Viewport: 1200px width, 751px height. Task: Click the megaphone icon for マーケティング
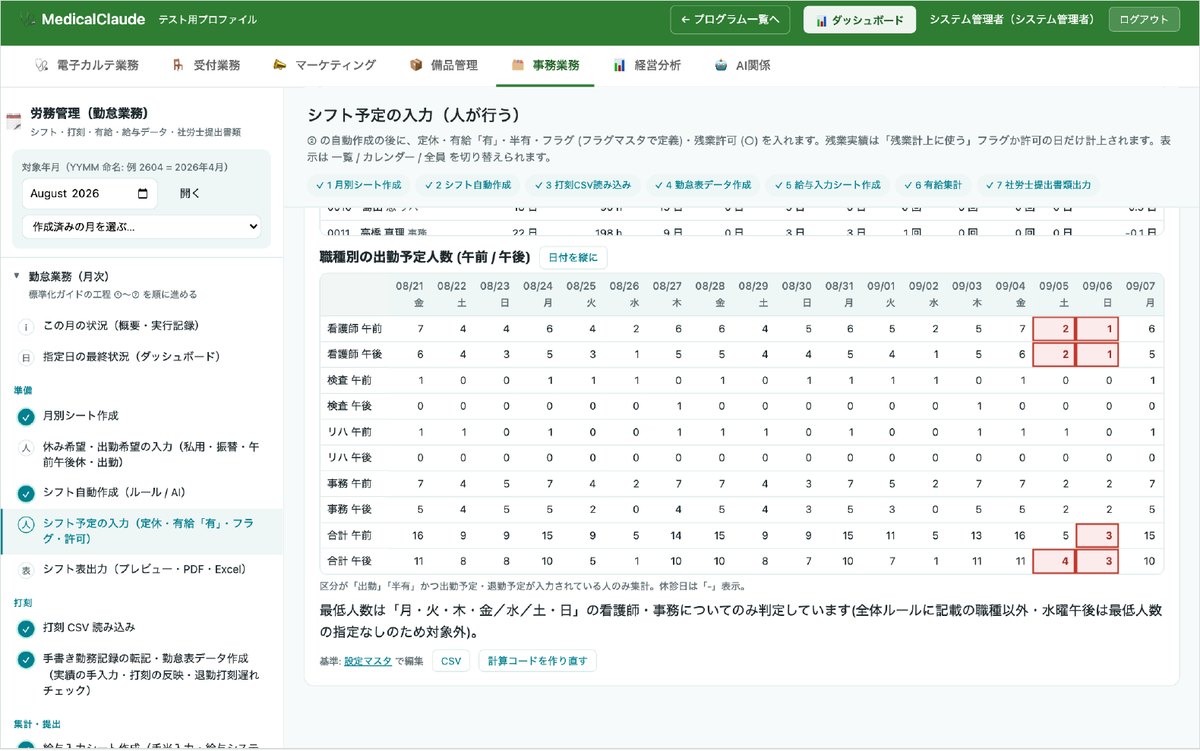(279, 65)
